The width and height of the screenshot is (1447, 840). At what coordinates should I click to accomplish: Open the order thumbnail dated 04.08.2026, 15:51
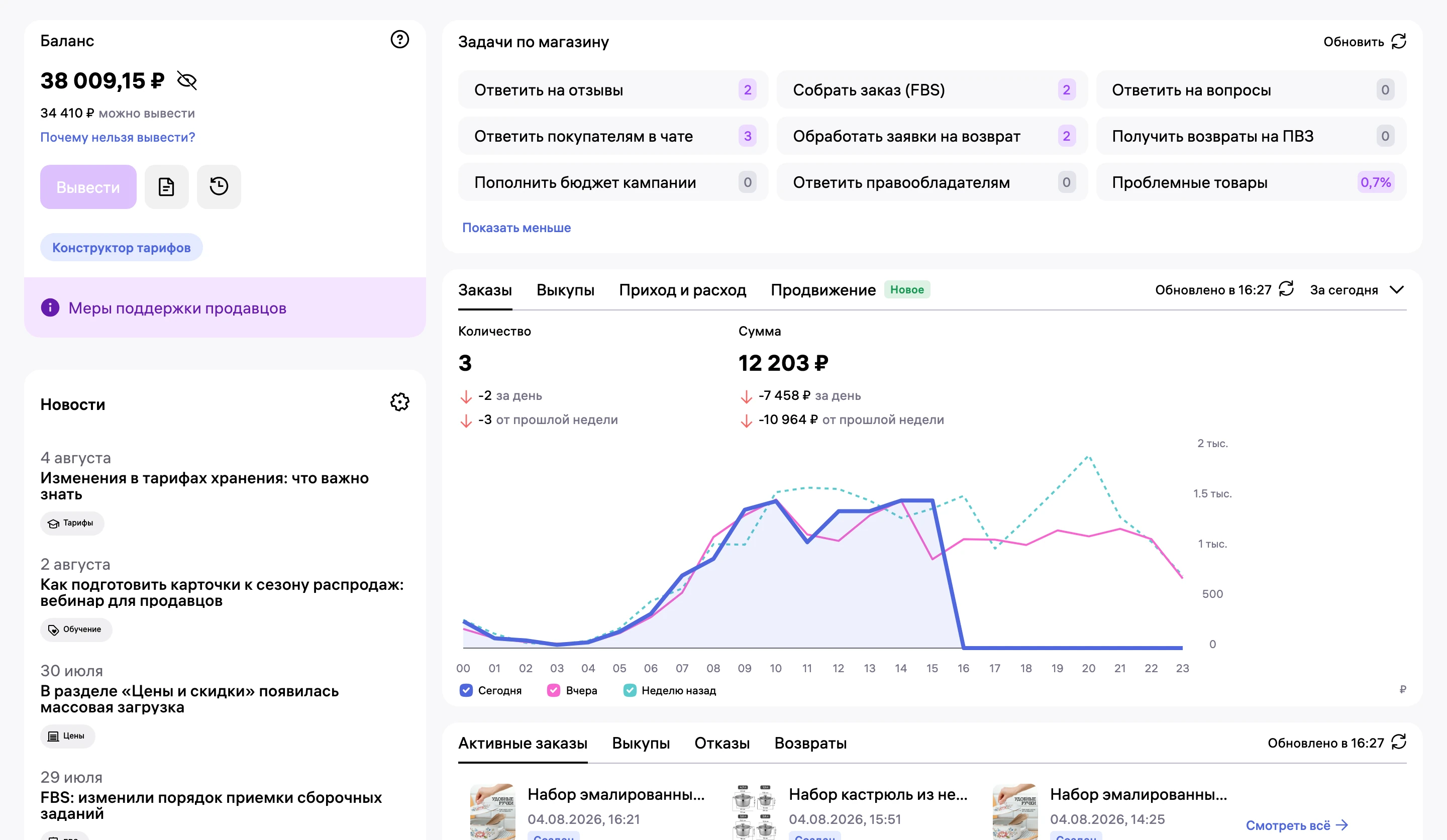pyautogui.click(x=754, y=812)
